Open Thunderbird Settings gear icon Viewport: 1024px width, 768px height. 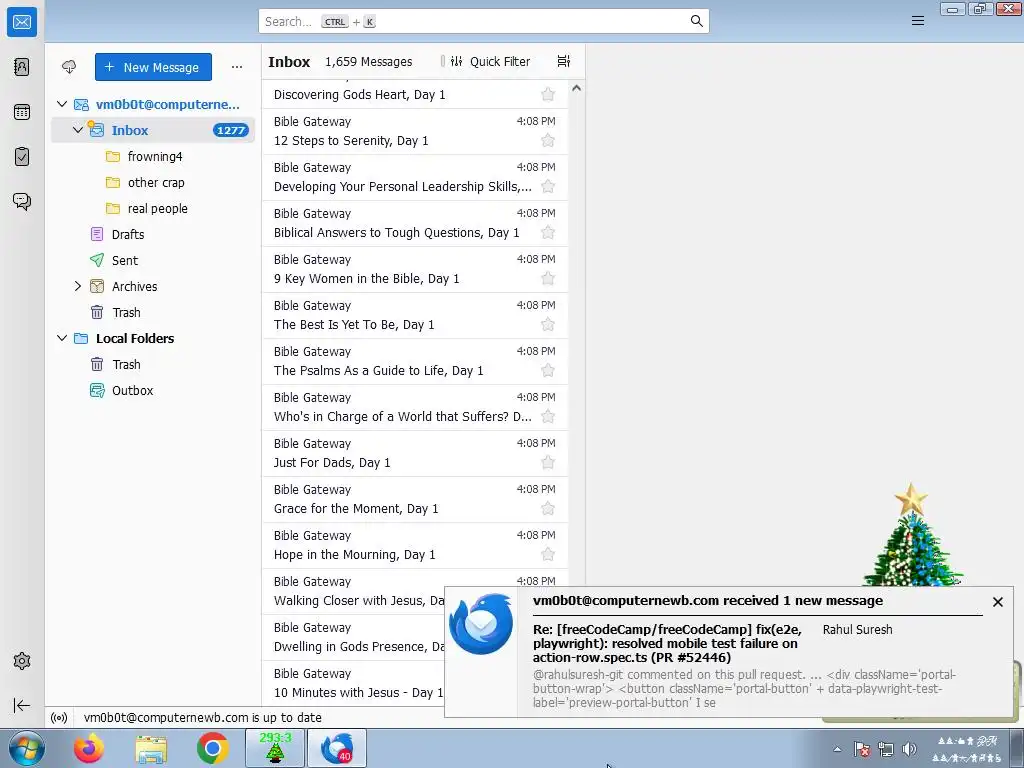(22, 661)
